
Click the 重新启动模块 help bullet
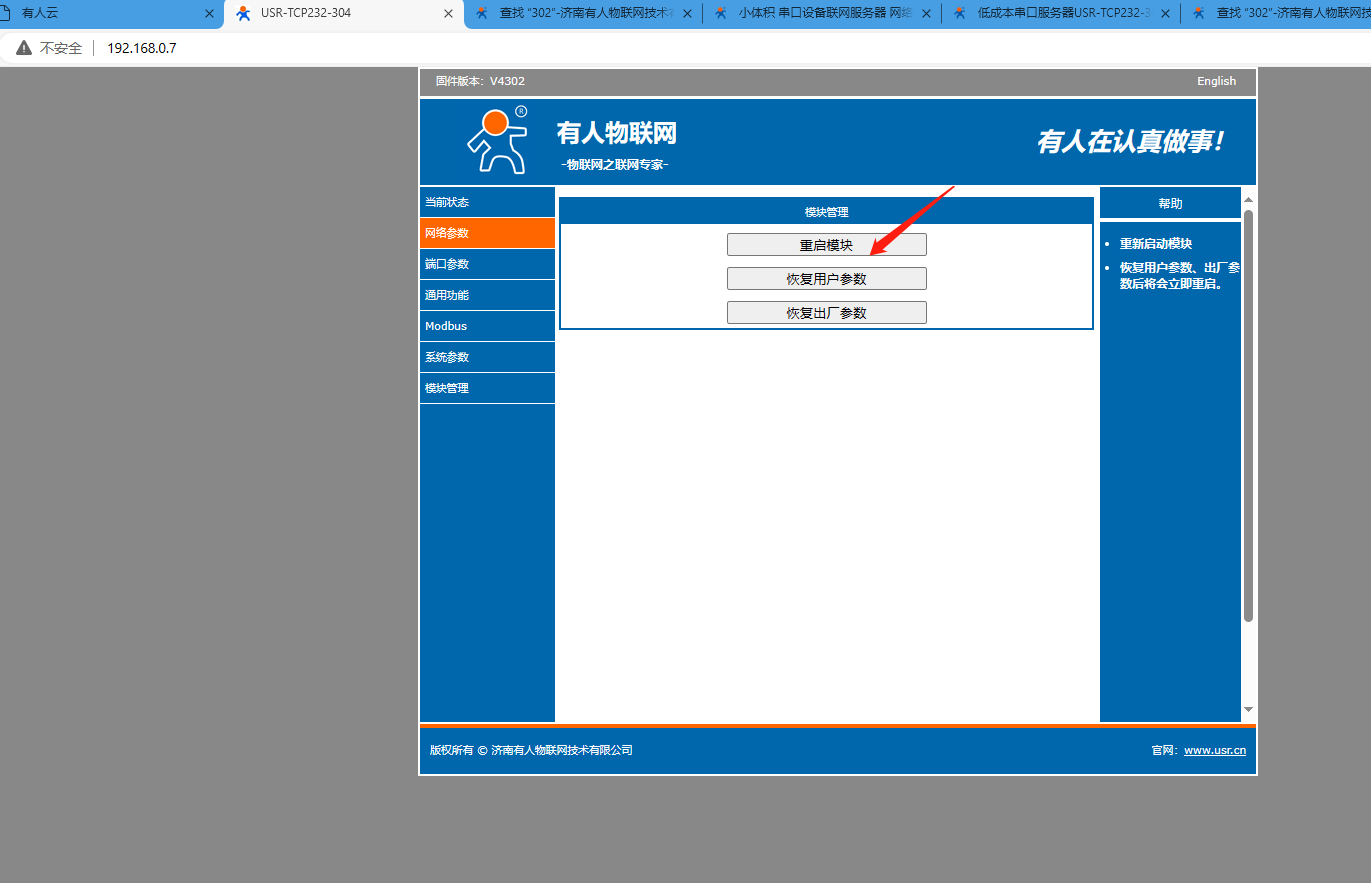pos(1156,244)
